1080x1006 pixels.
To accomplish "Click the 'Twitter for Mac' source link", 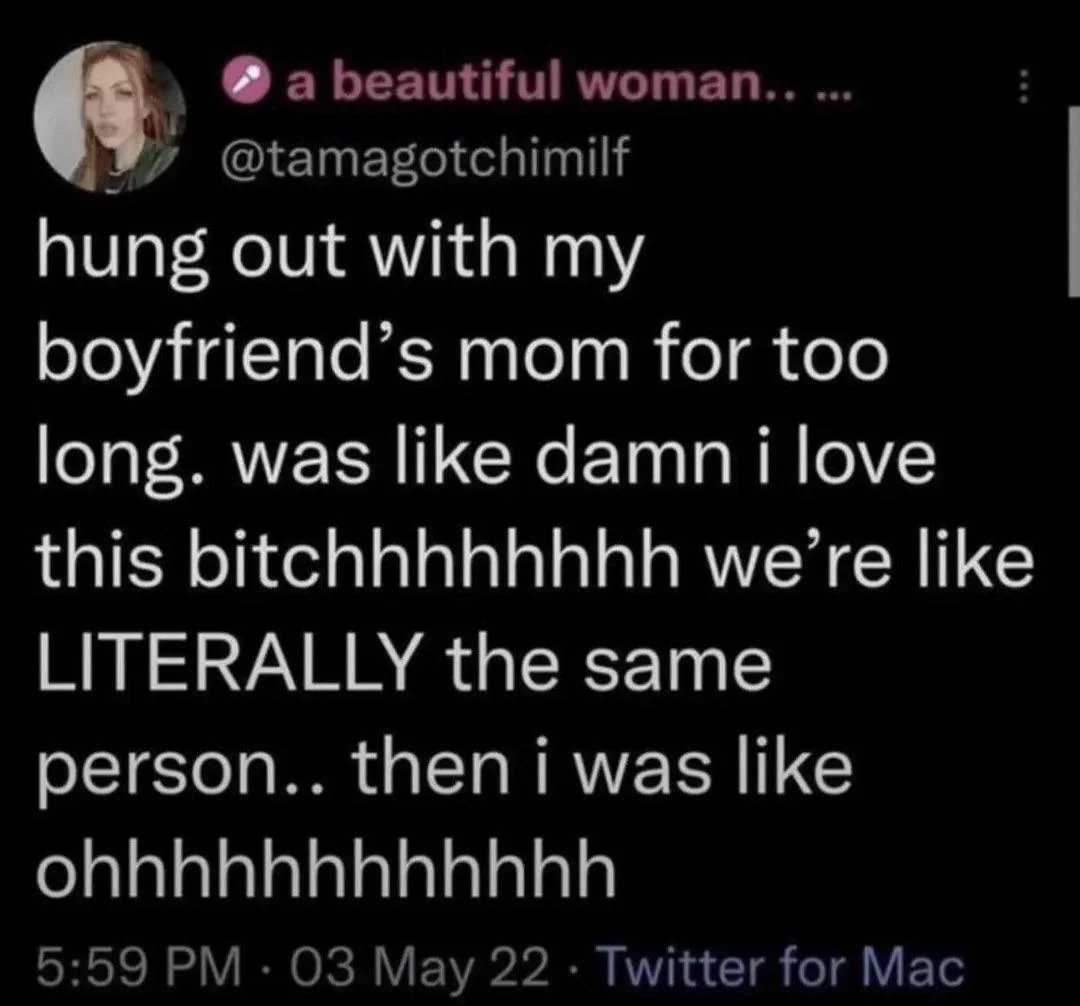I will coord(783,966).
